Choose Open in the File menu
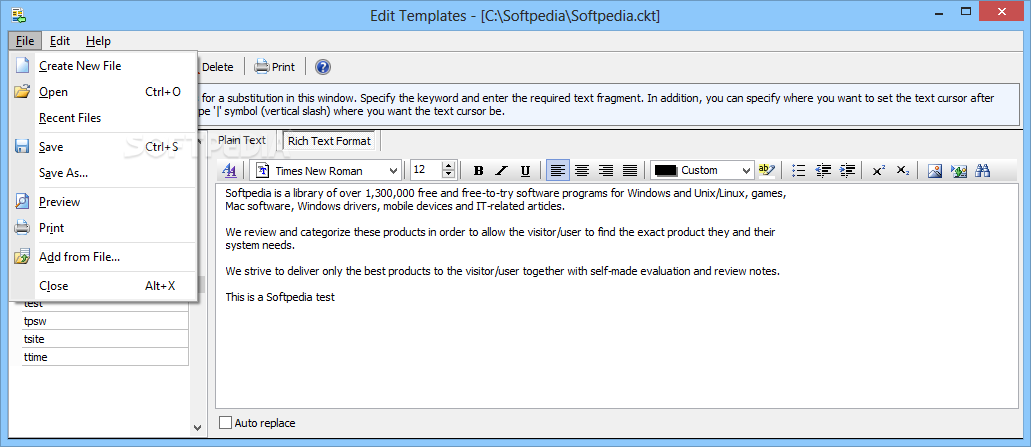Image resolution: width=1031 pixels, height=447 pixels. (x=104, y=92)
